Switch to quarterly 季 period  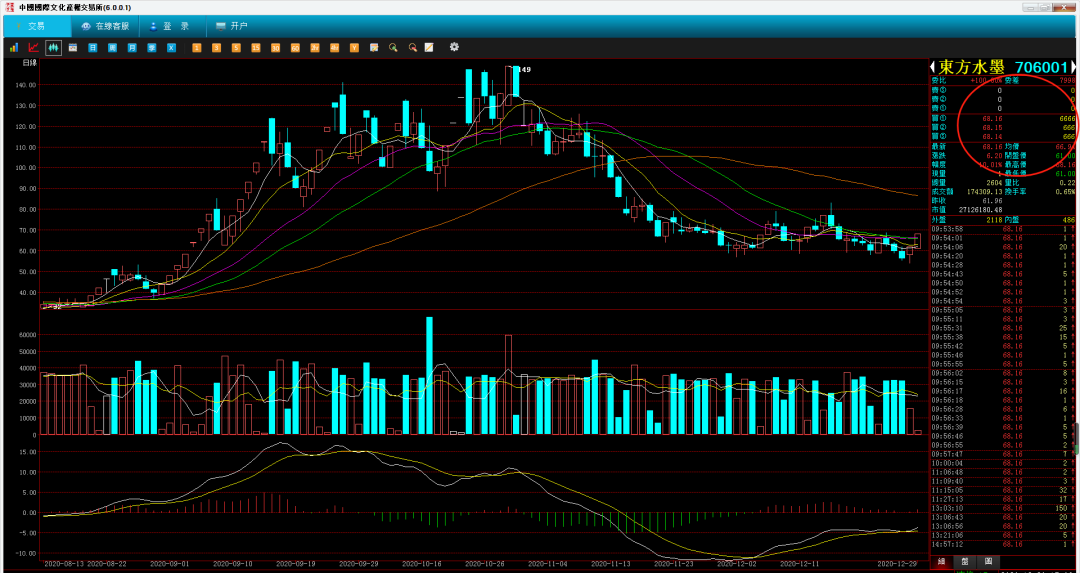click(152, 48)
